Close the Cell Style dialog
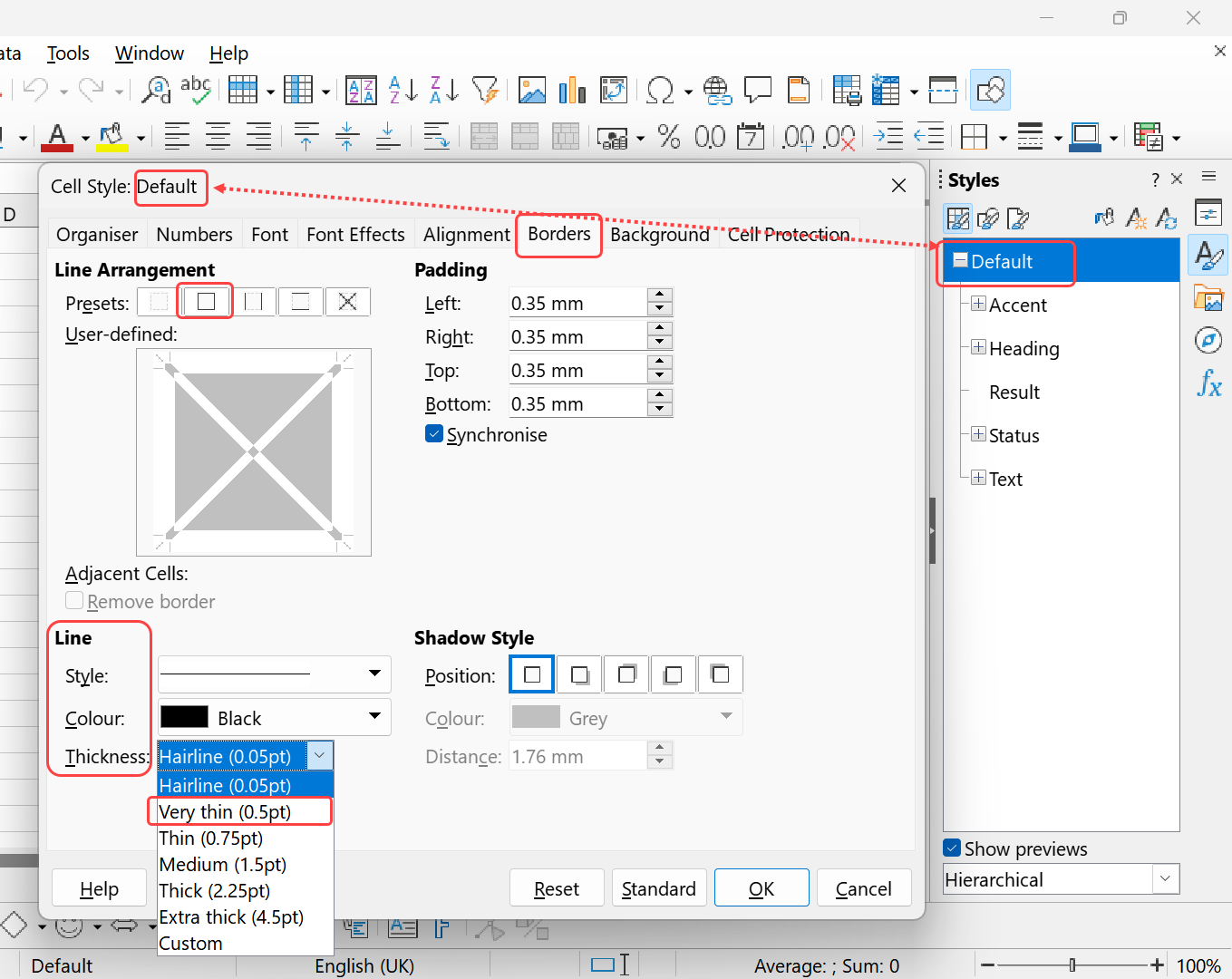1232x979 pixels. pos(898,185)
